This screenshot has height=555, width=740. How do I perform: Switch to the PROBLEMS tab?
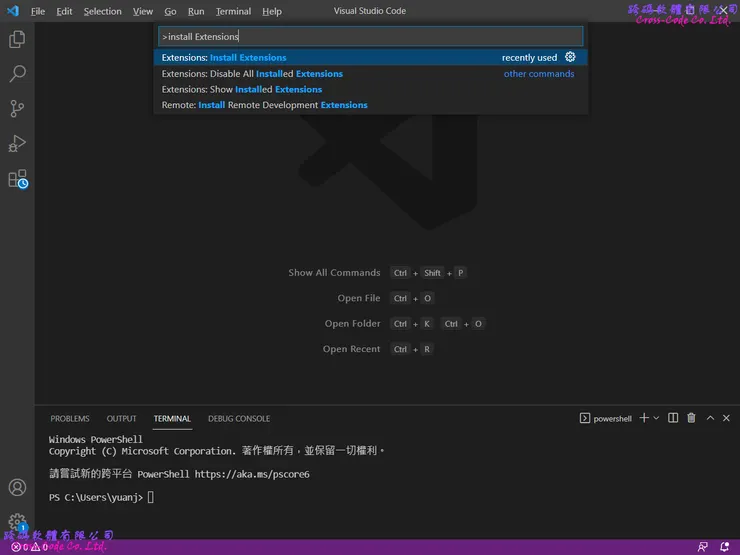[70, 419]
